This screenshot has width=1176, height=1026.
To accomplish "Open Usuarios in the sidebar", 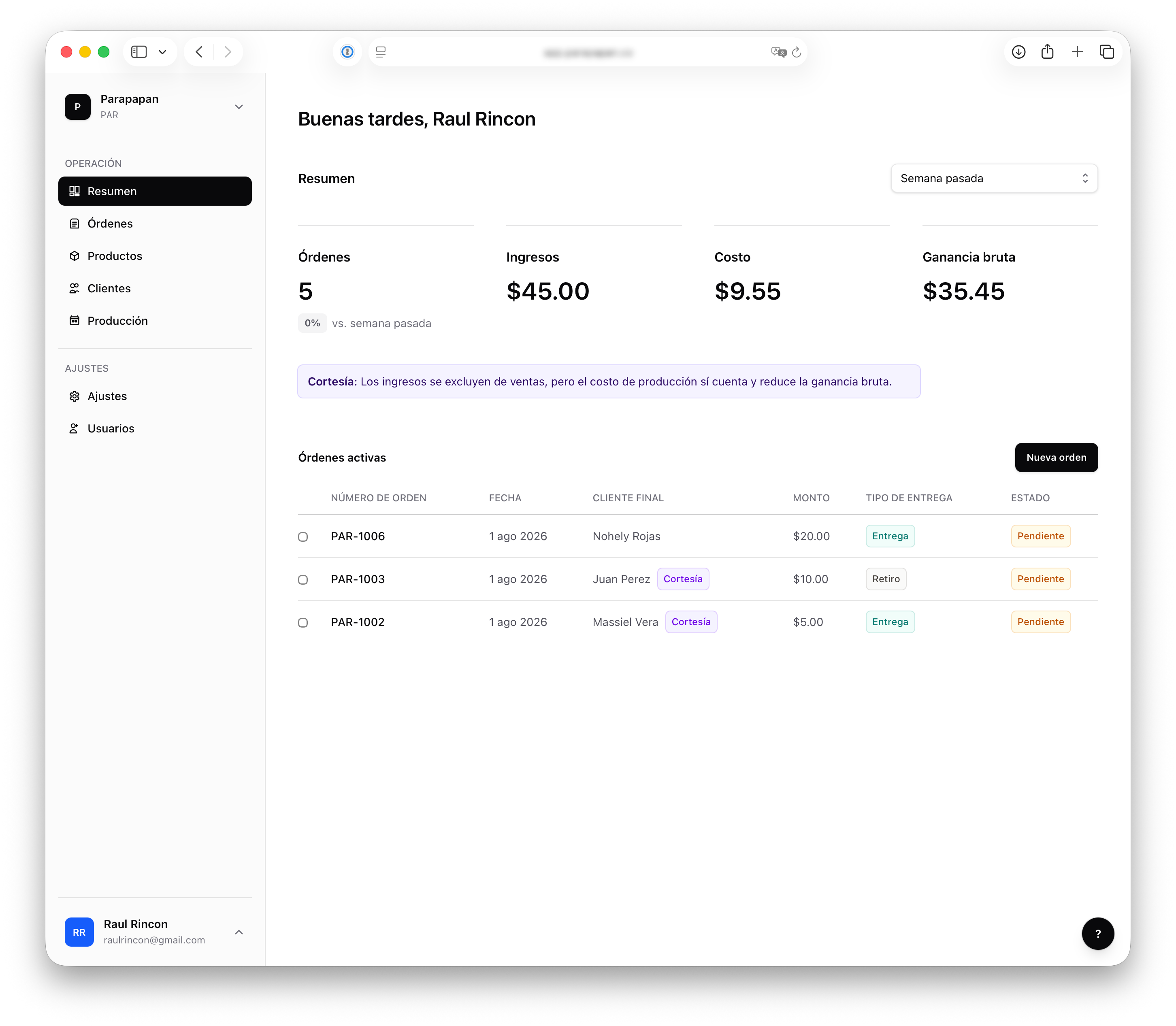I will tap(155, 429).
